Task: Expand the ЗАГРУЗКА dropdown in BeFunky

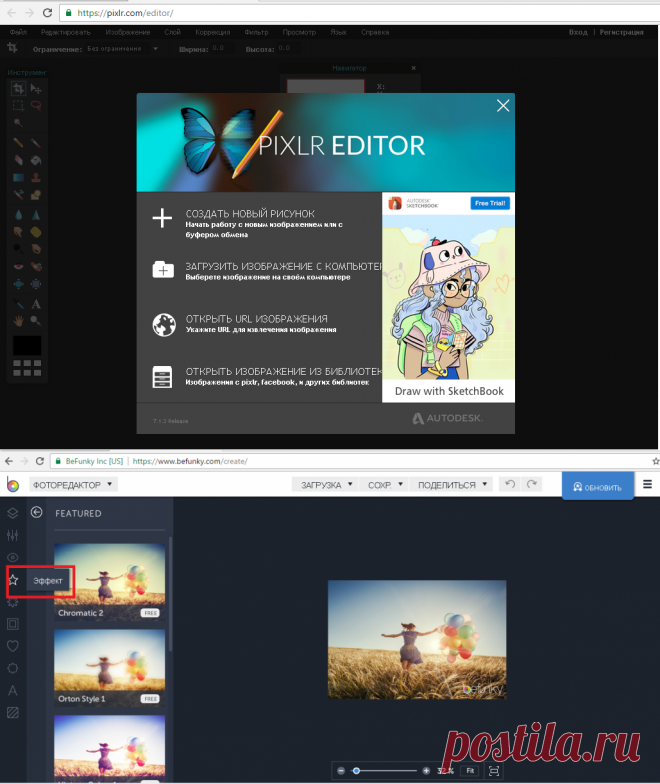Action: (326, 484)
